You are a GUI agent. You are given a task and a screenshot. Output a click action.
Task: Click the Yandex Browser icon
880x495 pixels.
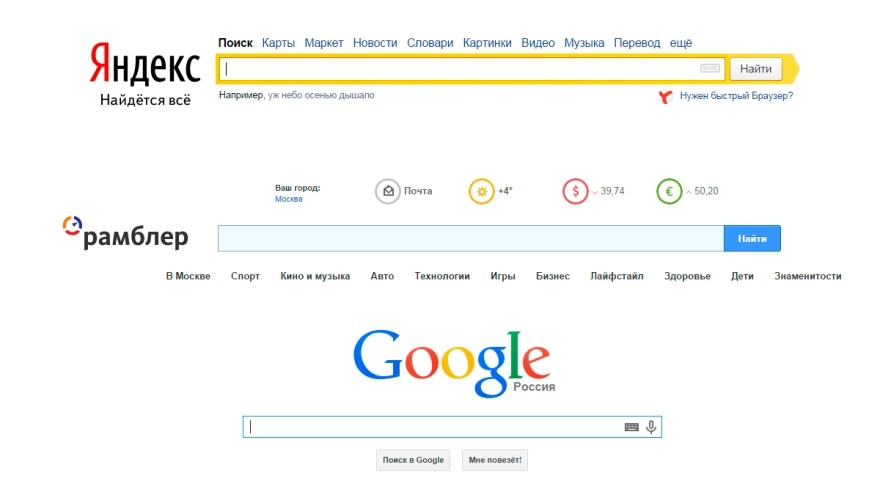pos(665,97)
